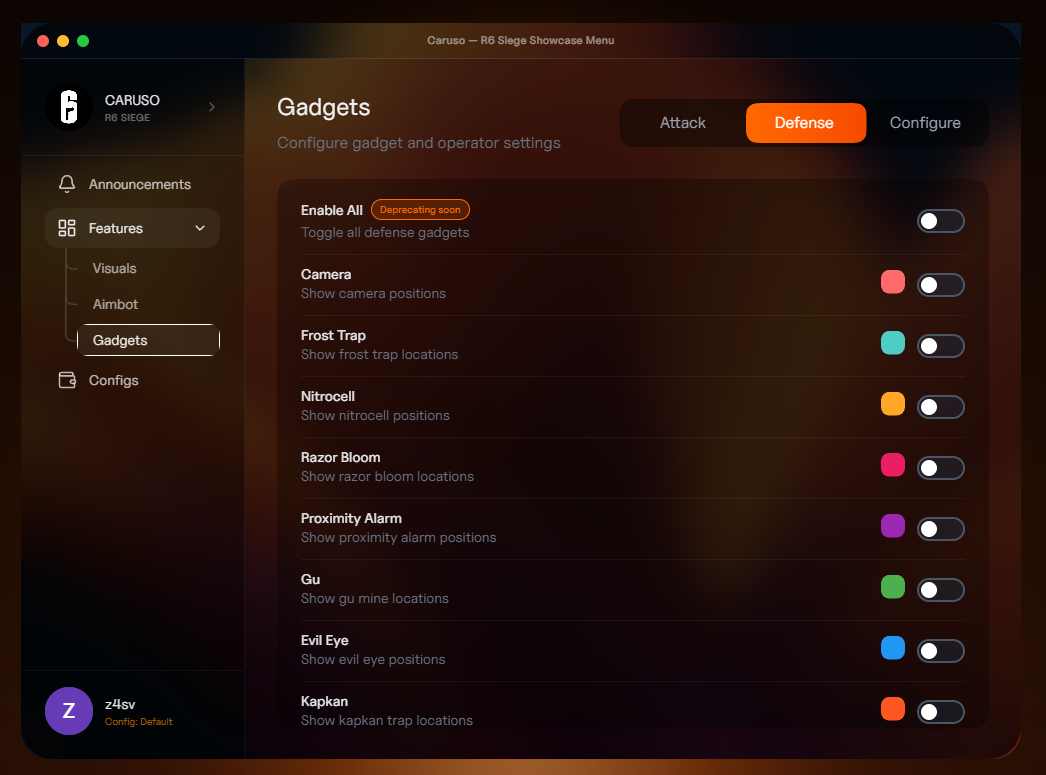Click the Gadgets page heading

click(x=324, y=107)
